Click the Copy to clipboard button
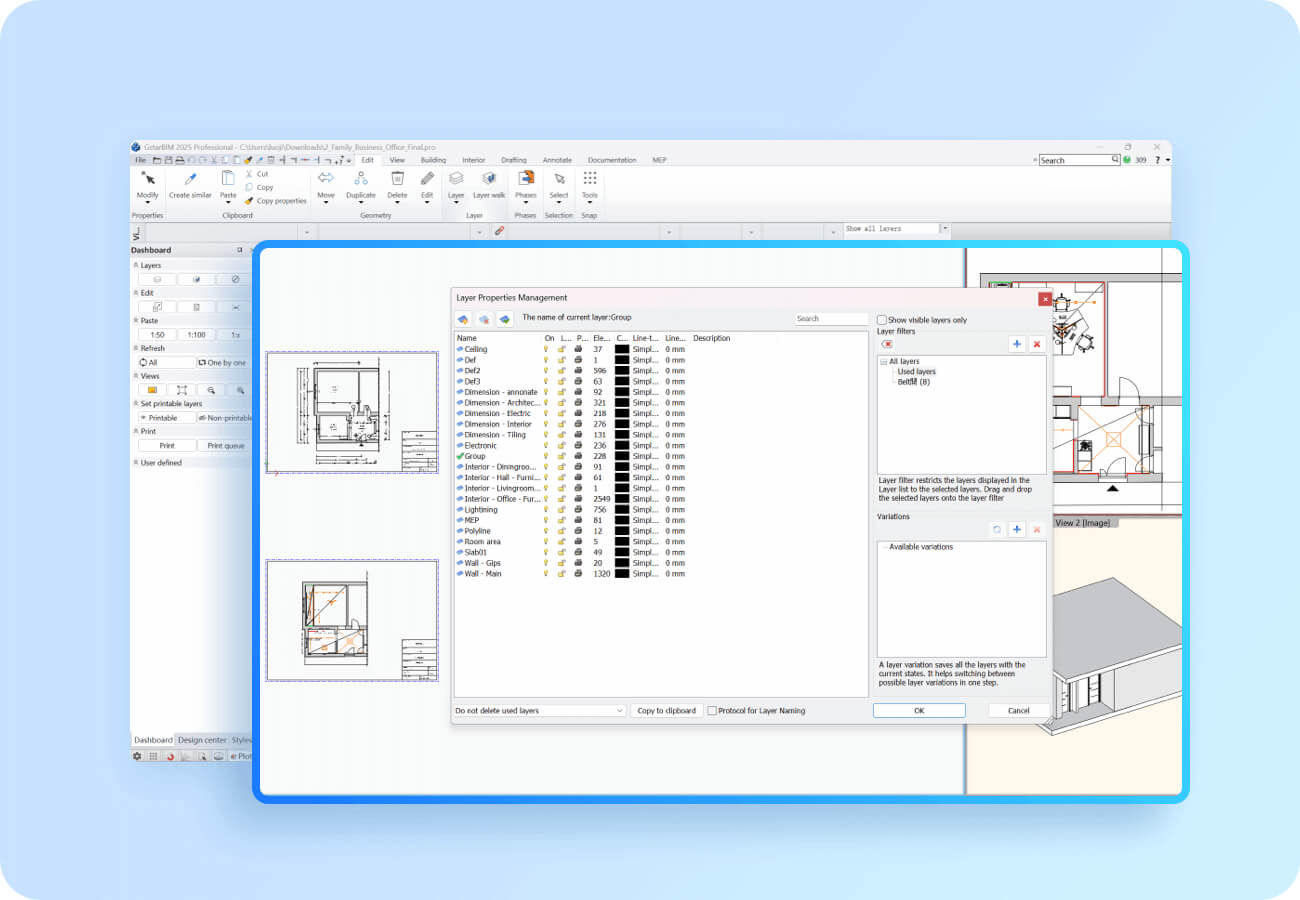Viewport: 1300px width, 900px height. tap(666, 711)
